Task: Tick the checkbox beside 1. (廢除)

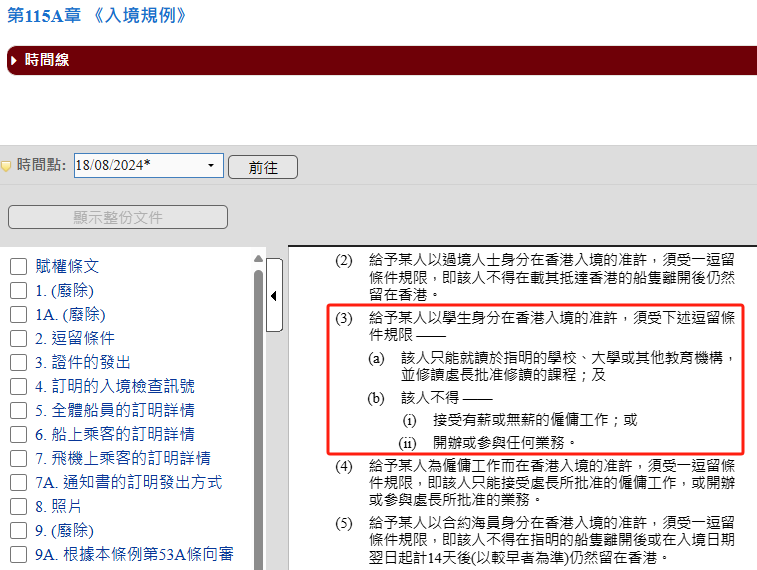Action: pyautogui.click(x=18, y=291)
